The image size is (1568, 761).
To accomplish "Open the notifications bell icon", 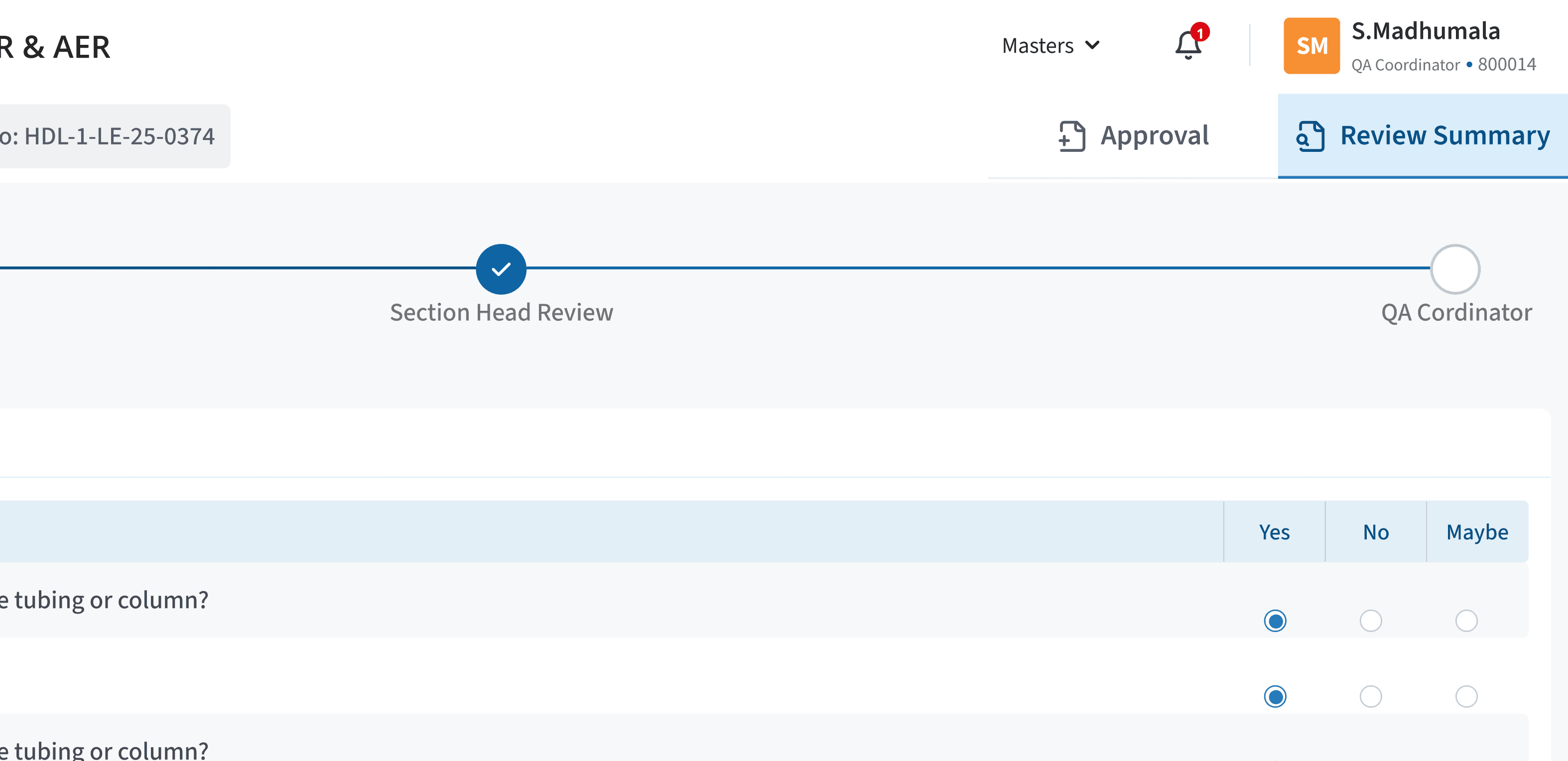I will pyautogui.click(x=1187, y=46).
